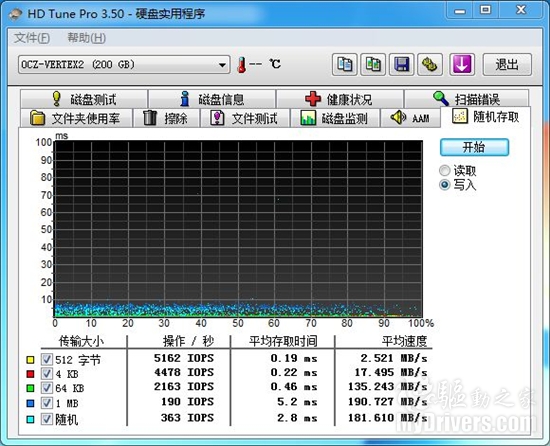Click the 4478 IOPS value
The image size is (550, 446).
click(184, 372)
